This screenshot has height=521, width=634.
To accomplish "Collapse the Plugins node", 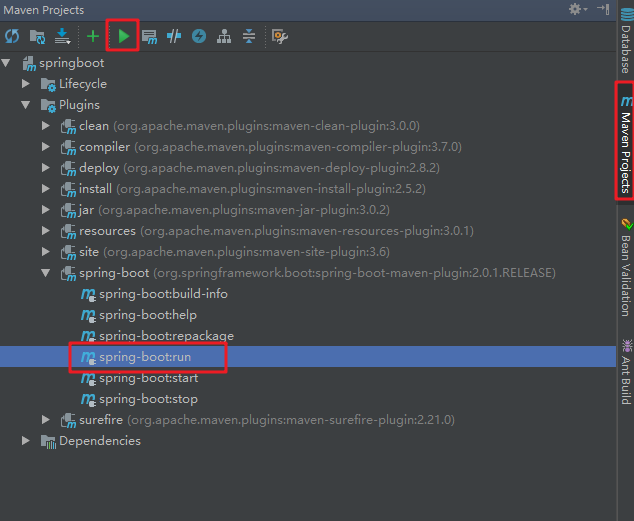I will [x=26, y=105].
